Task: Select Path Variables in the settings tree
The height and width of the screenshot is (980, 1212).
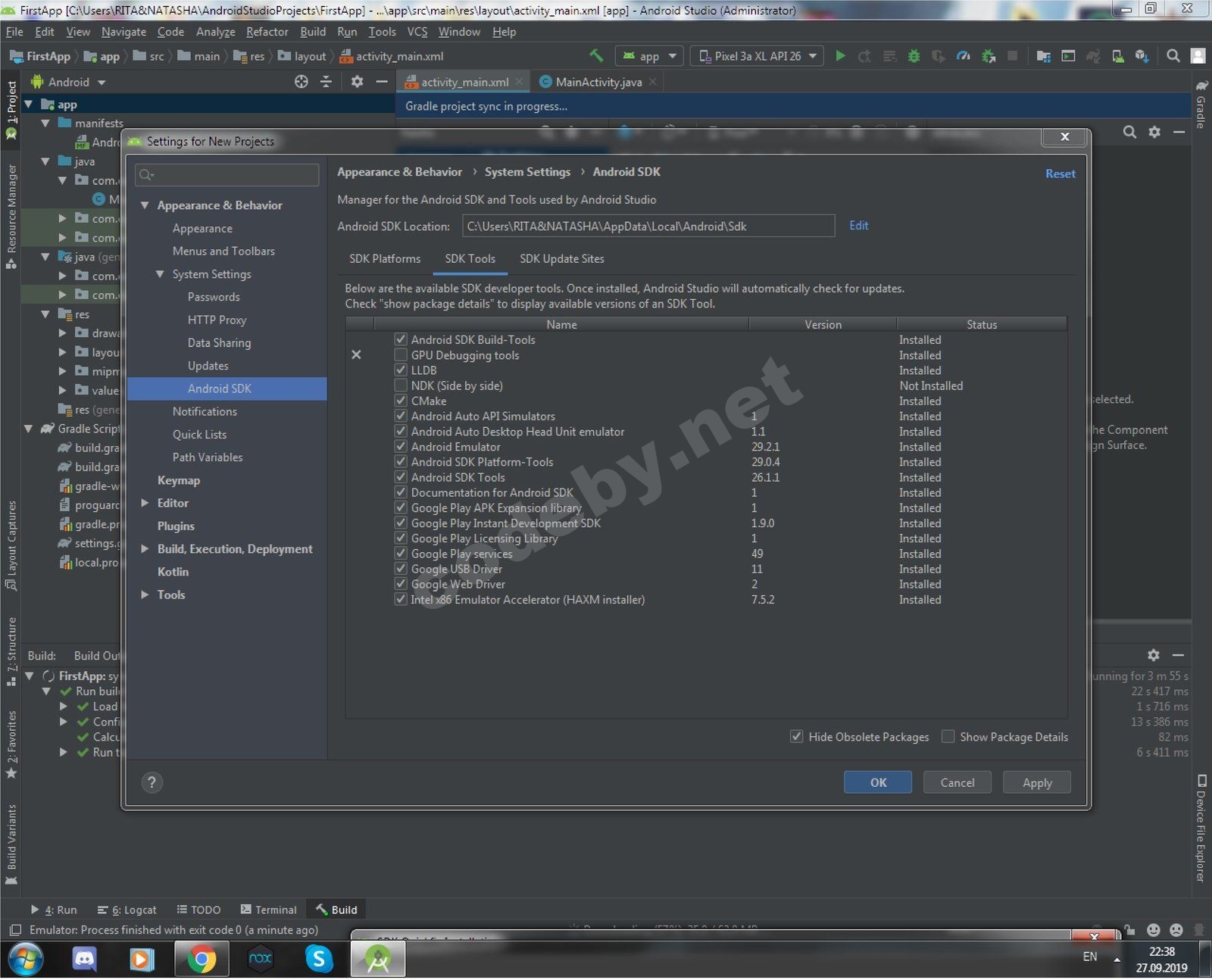Action: (x=208, y=457)
